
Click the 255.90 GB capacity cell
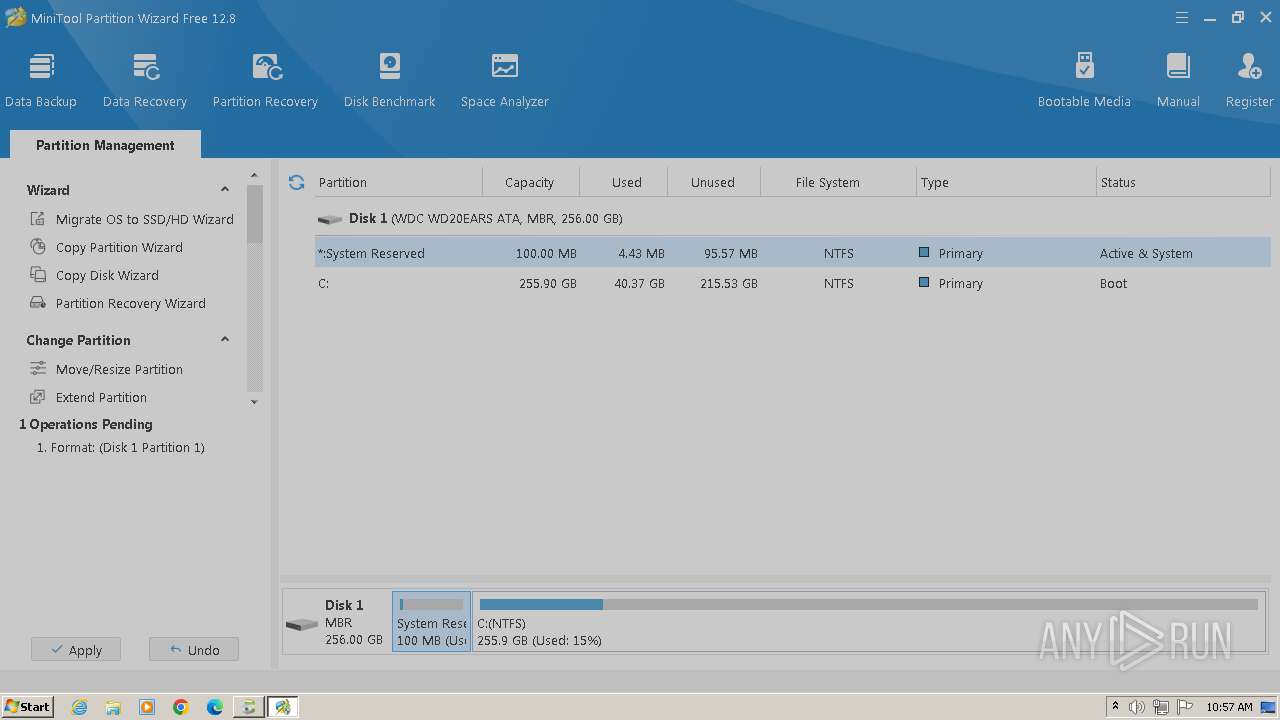548,283
